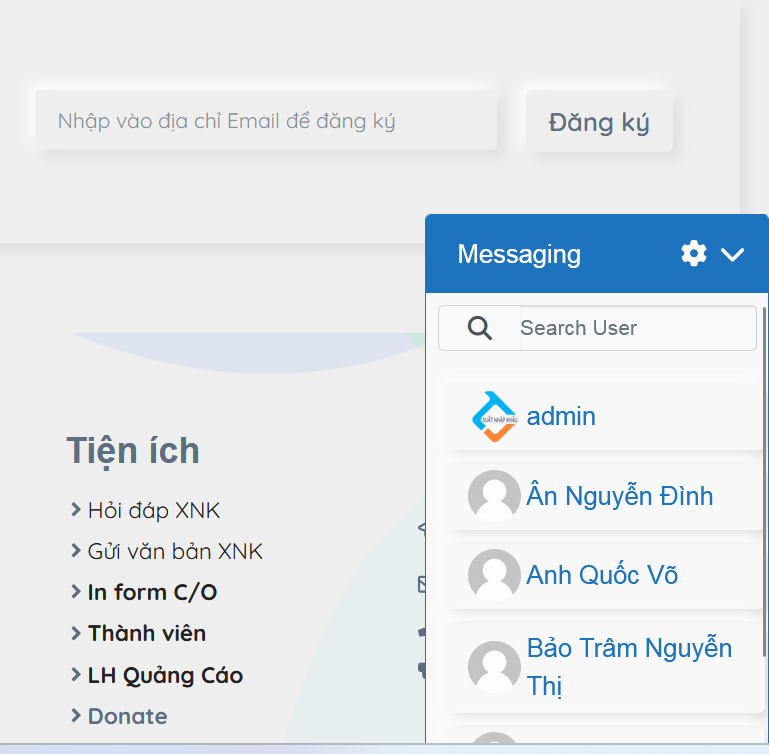This screenshot has height=754, width=769.
Task: Open the Thành viên link
Action: click(x=147, y=633)
